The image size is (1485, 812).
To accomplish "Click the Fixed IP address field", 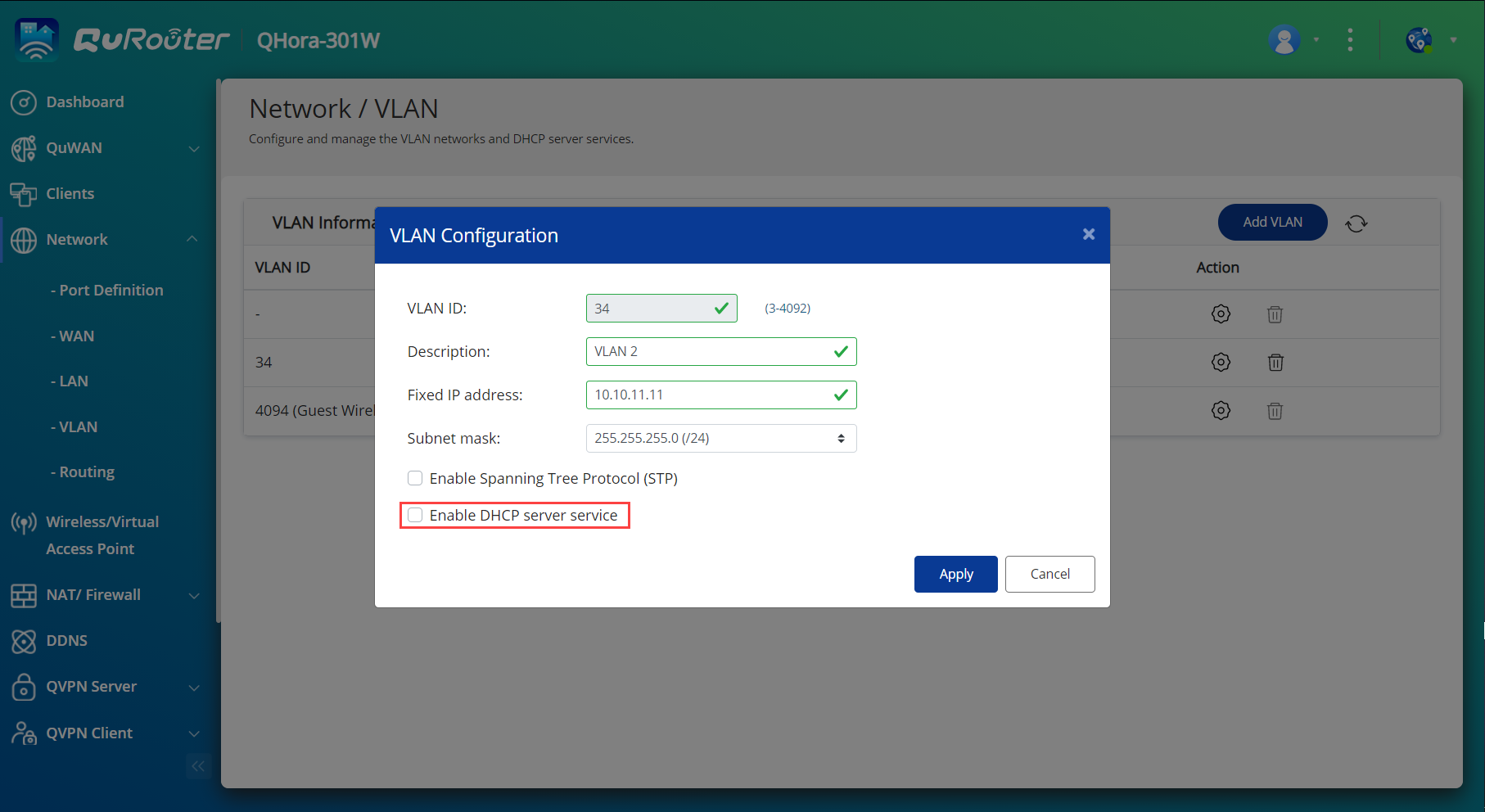I will point(709,395).
